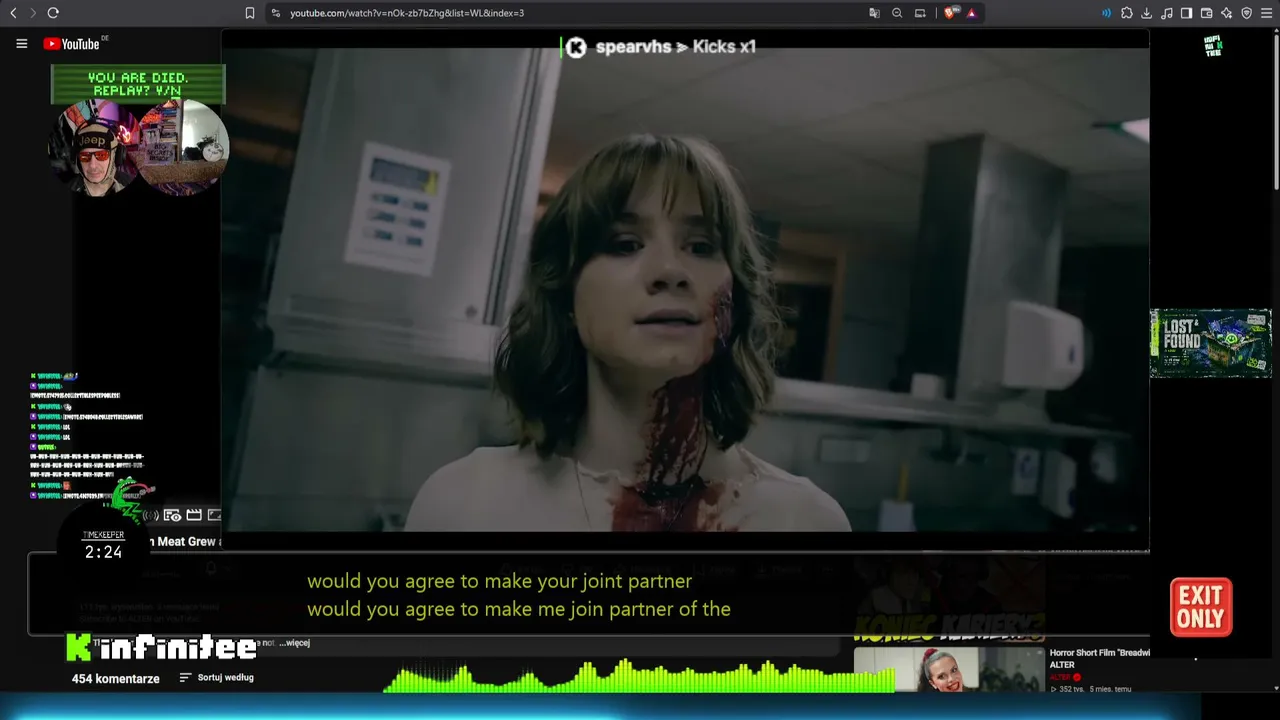Open the Brave Wallet icon

point(1206,13)
